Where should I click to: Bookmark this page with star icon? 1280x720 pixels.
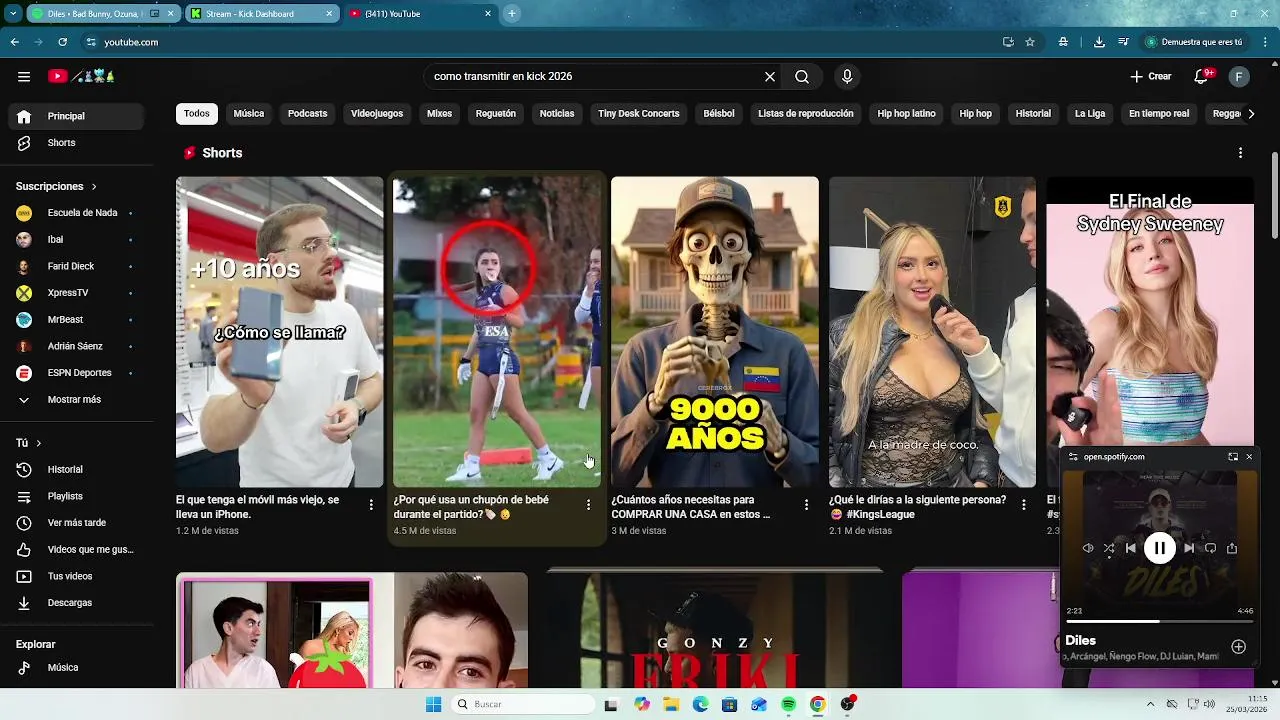[x=1030, y=42]
